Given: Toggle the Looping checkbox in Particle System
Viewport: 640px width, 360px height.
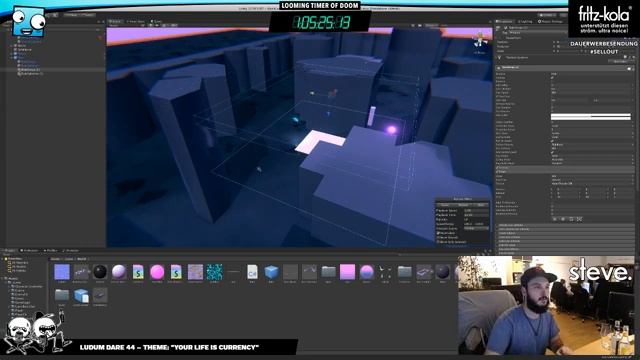Looking at the screenshot, I should [553, 78].
